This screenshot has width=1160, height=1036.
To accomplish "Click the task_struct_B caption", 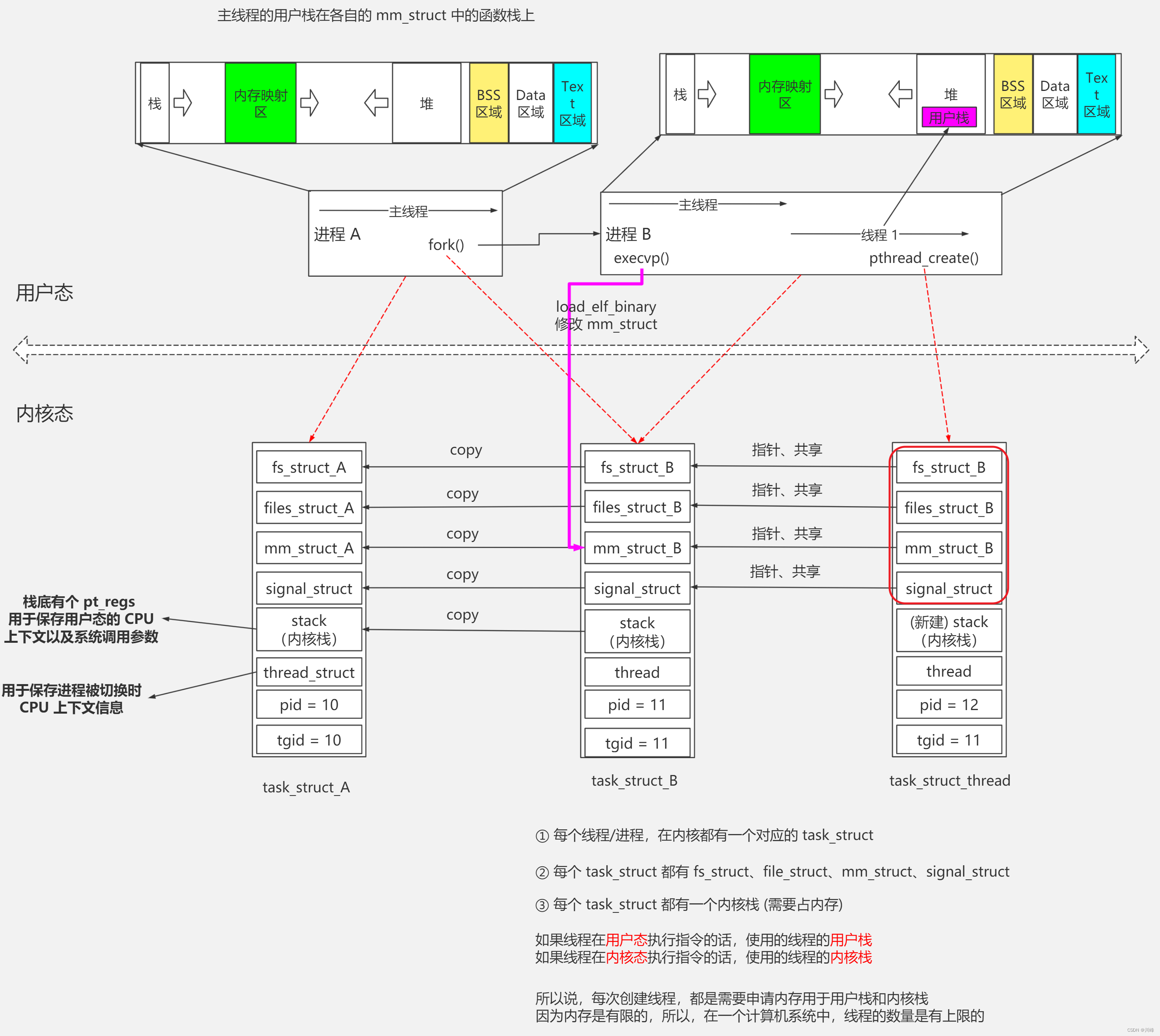I will (x=635, y=781).
